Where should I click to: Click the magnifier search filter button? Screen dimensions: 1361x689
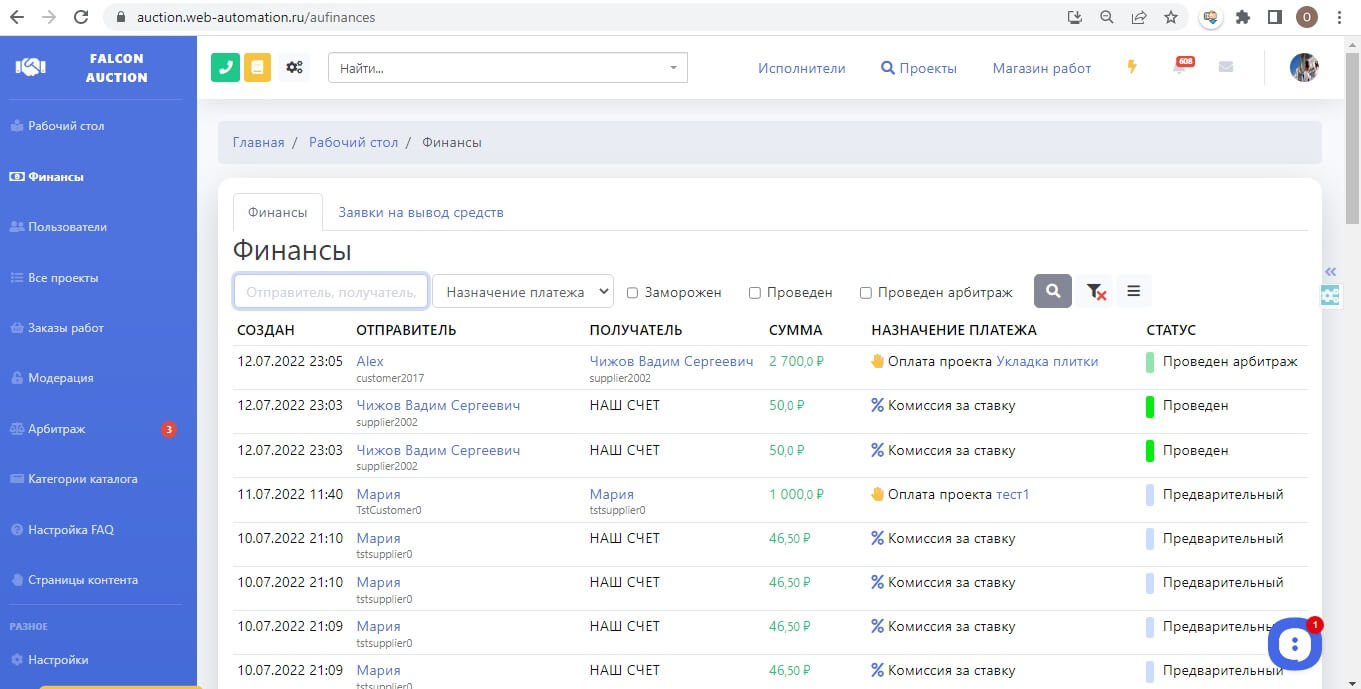(1052, 291)
